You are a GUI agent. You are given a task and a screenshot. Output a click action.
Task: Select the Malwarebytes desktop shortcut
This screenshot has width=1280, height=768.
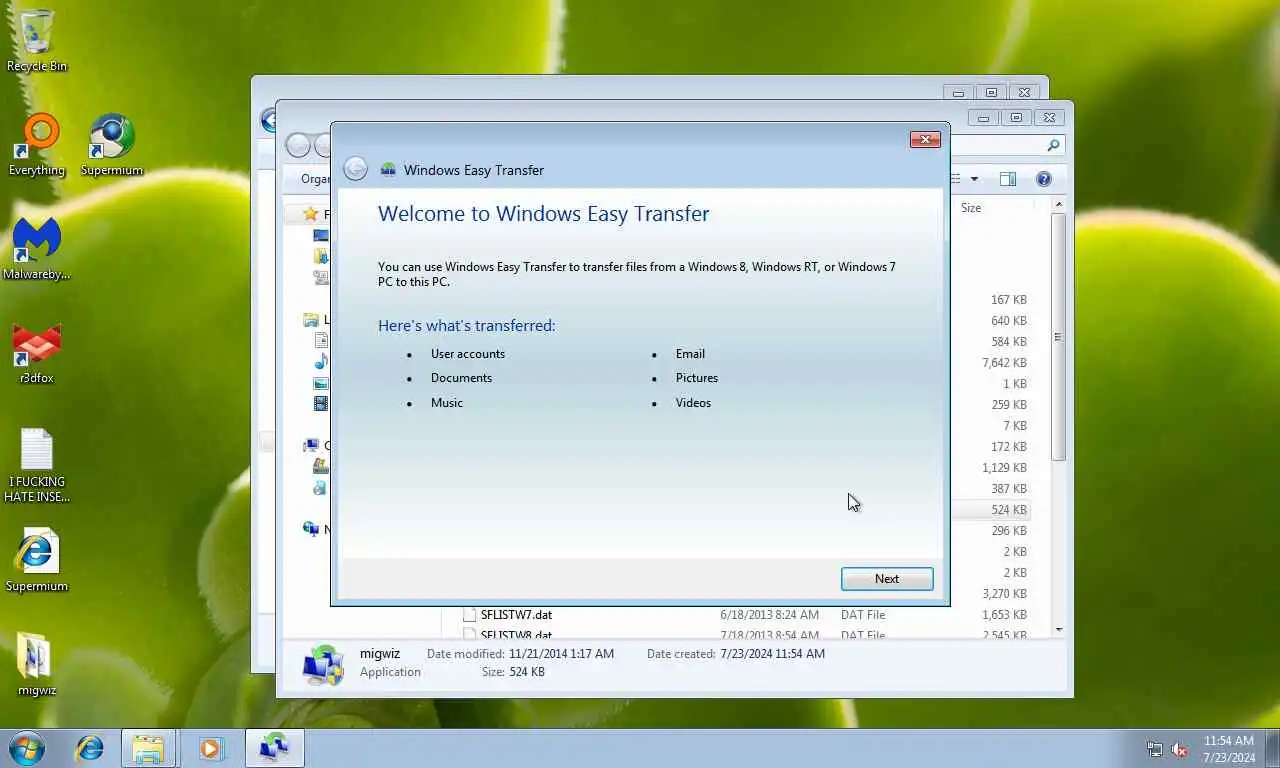(37, 249)
